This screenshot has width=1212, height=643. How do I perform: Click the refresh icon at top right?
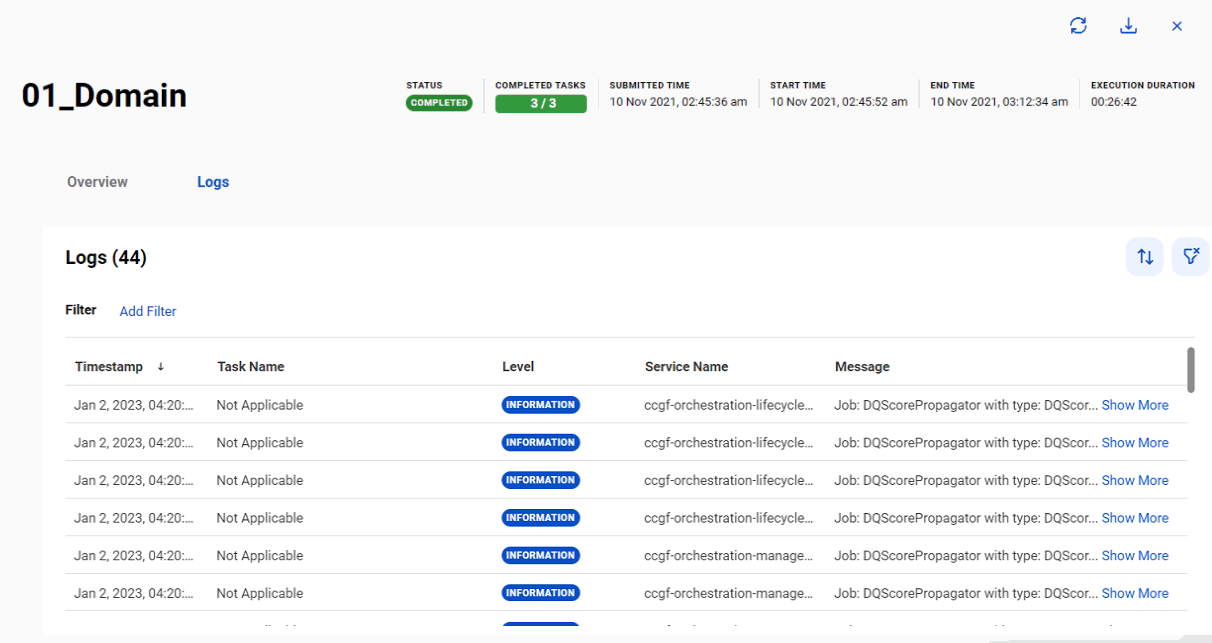click(x=1078, y=26)
